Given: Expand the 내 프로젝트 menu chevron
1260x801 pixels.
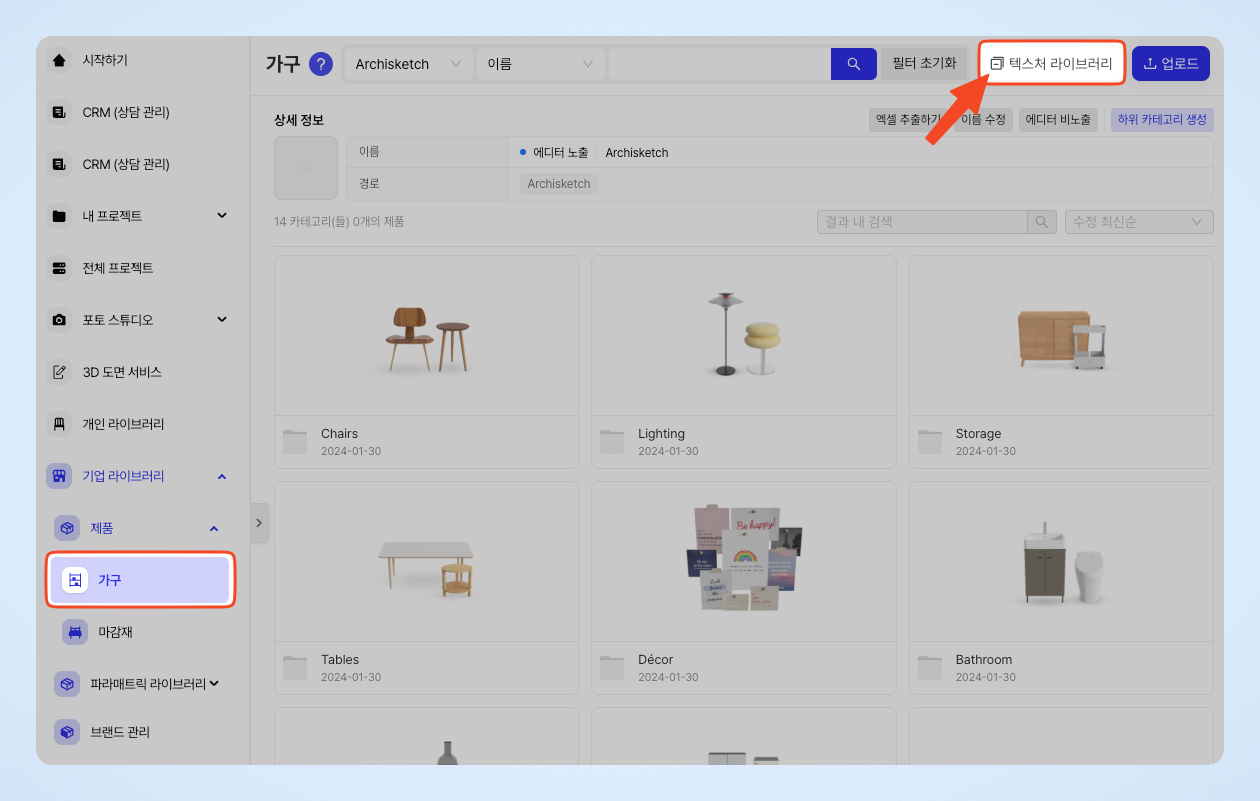Looking at the screenshot, I should click(222, 216).
